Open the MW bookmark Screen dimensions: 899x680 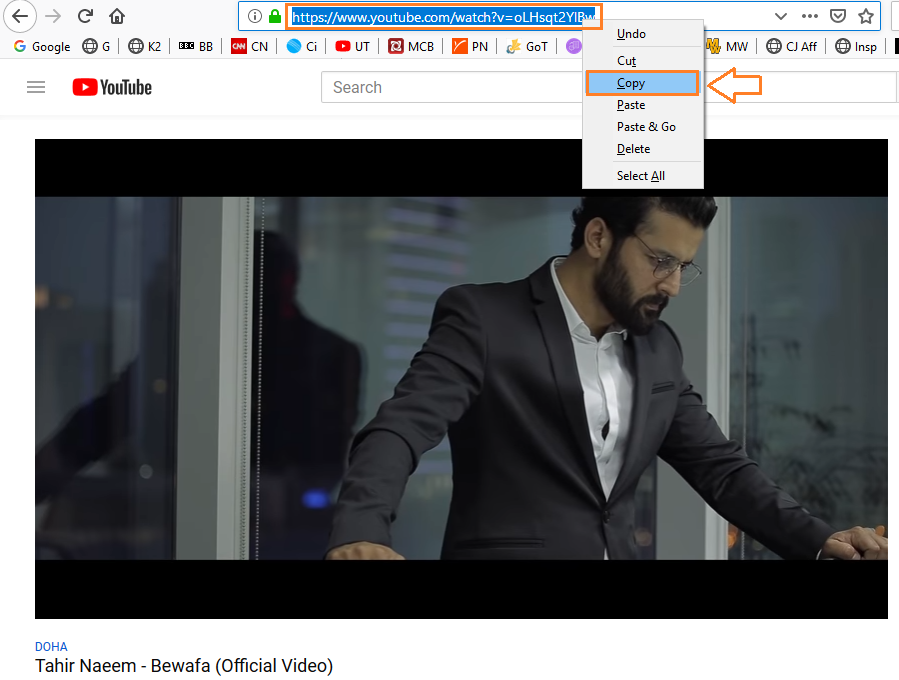point(726,46)
